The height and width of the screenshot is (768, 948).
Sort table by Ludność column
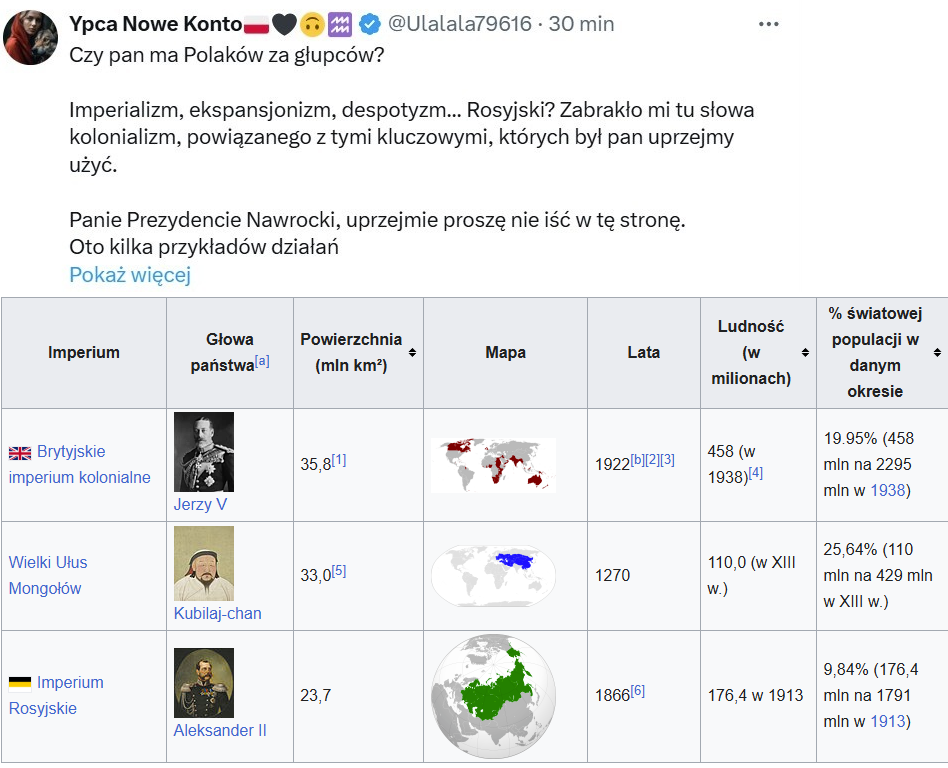pyautogui.click(x=805, y=353)
